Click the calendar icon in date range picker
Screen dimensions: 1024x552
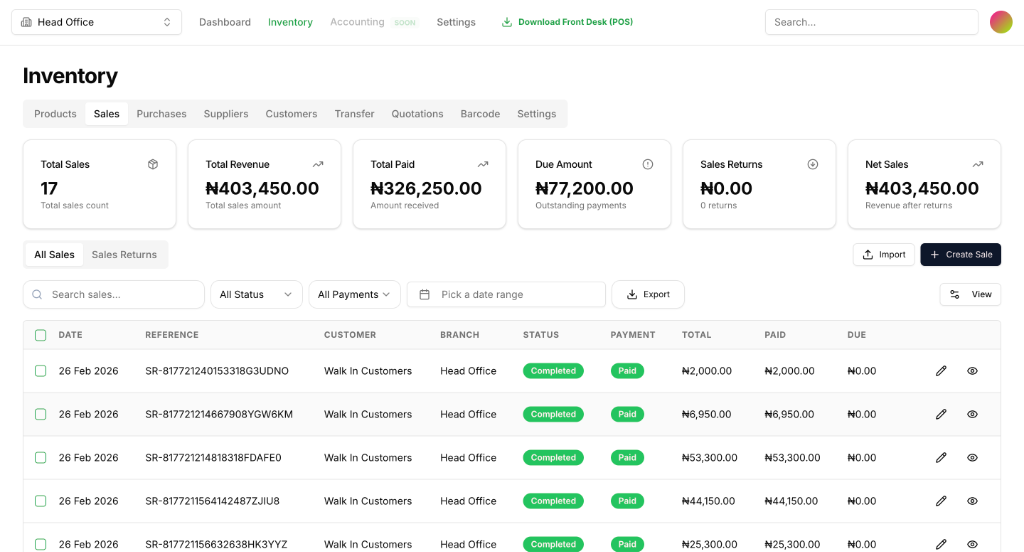pos(424,295)
